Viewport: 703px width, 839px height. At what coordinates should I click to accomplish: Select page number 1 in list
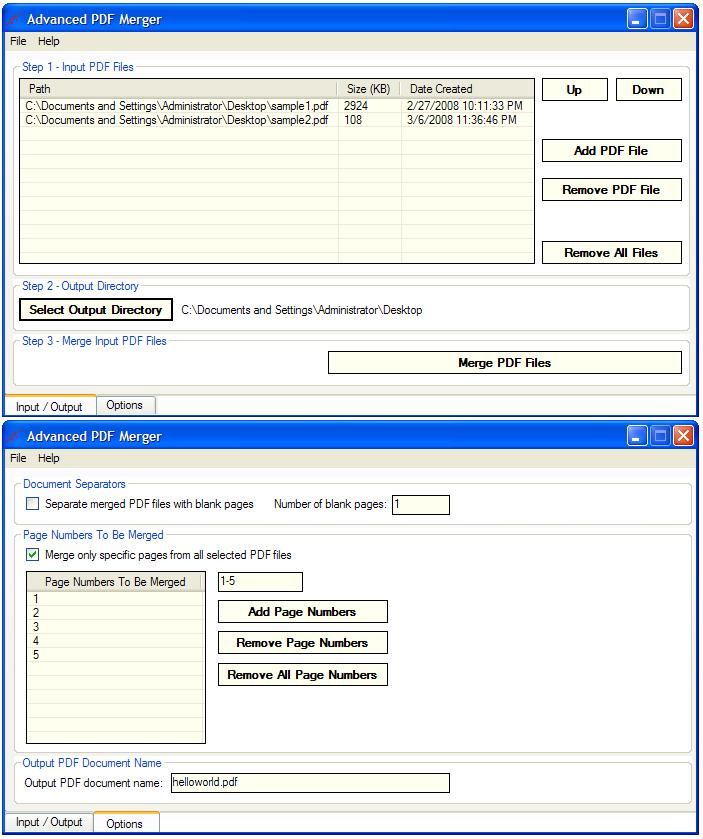click(x=116, y=599)
